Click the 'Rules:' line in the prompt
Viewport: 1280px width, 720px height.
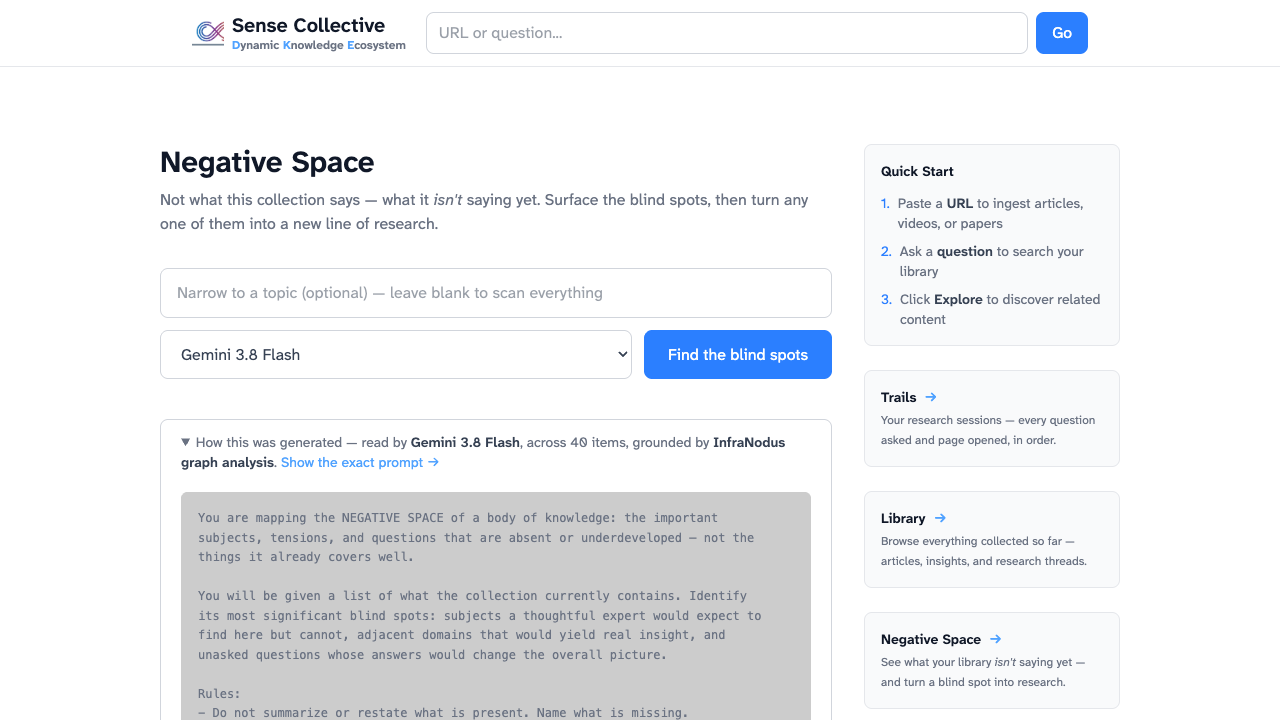pyautogui.click(x=219, y=693)
